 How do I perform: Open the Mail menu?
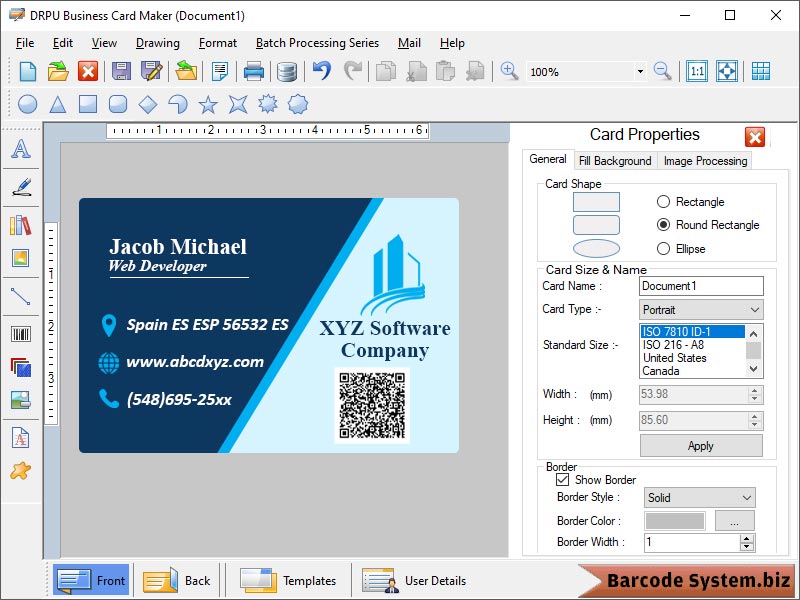click(409, 43)
